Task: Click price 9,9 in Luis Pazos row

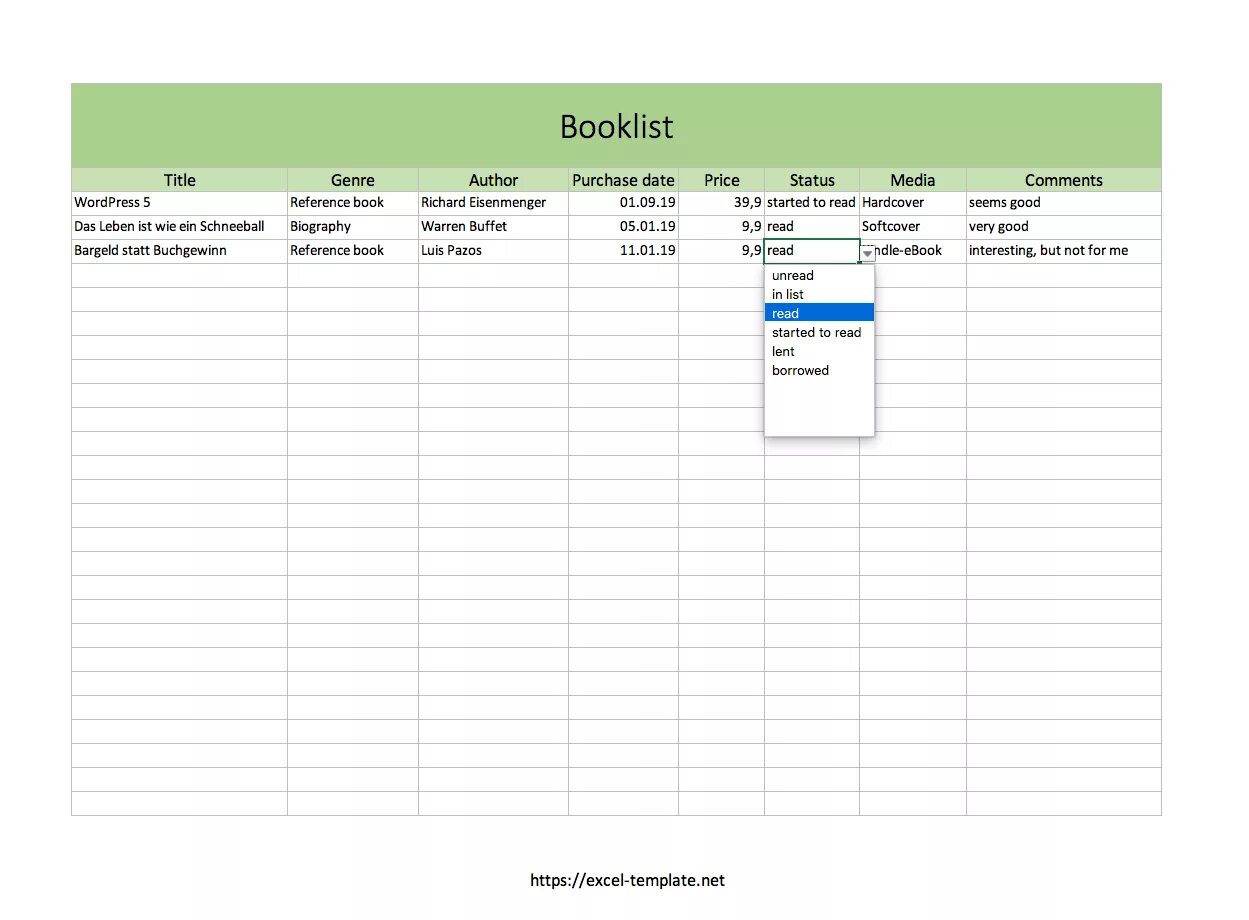Action: click(x=722, y=251)
